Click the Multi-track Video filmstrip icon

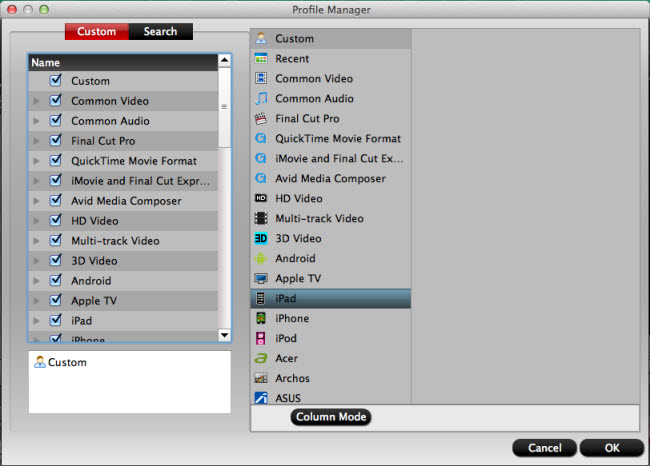pos(261,218)
